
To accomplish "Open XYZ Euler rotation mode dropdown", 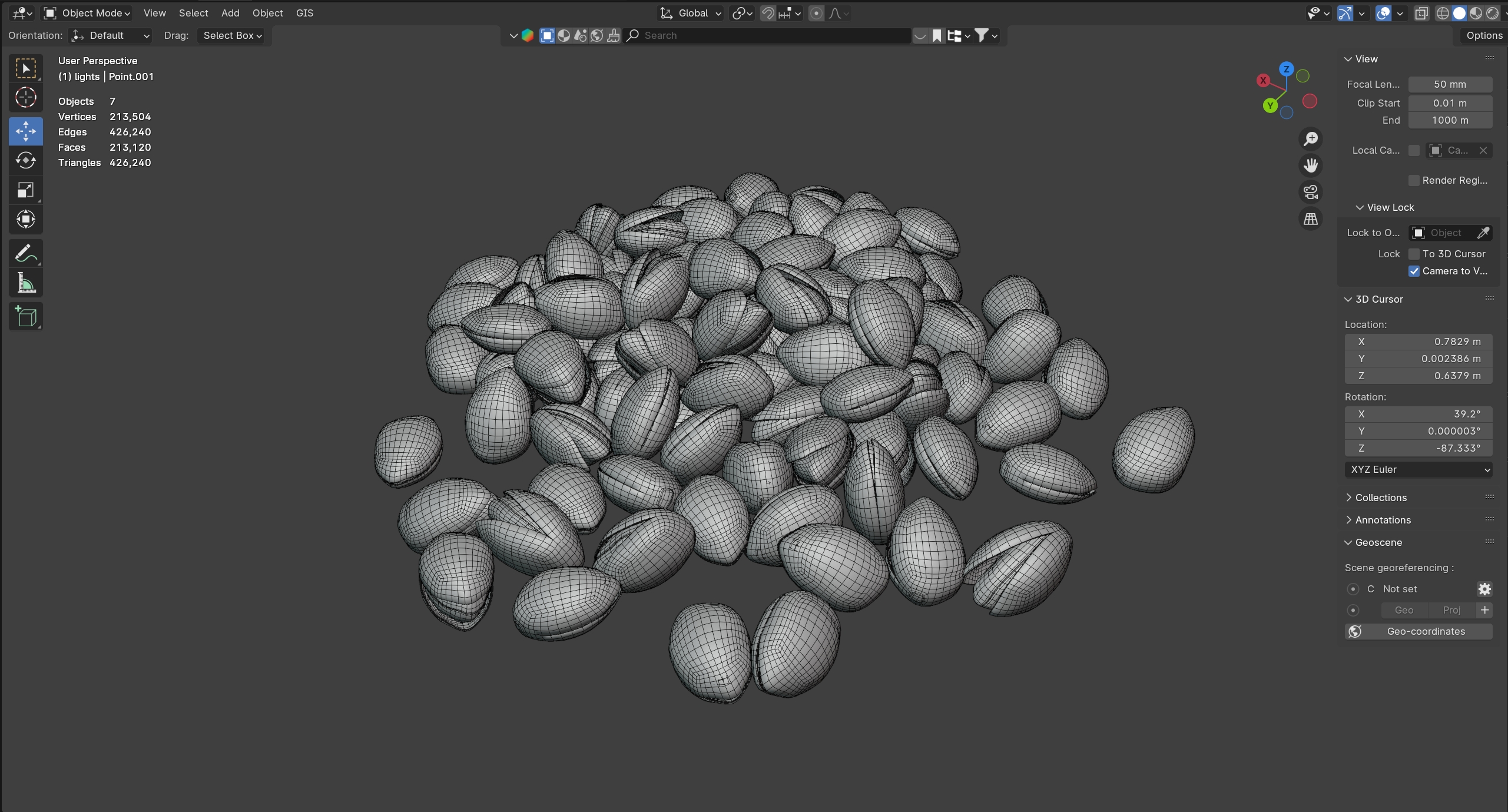I will pos(1418,469).
